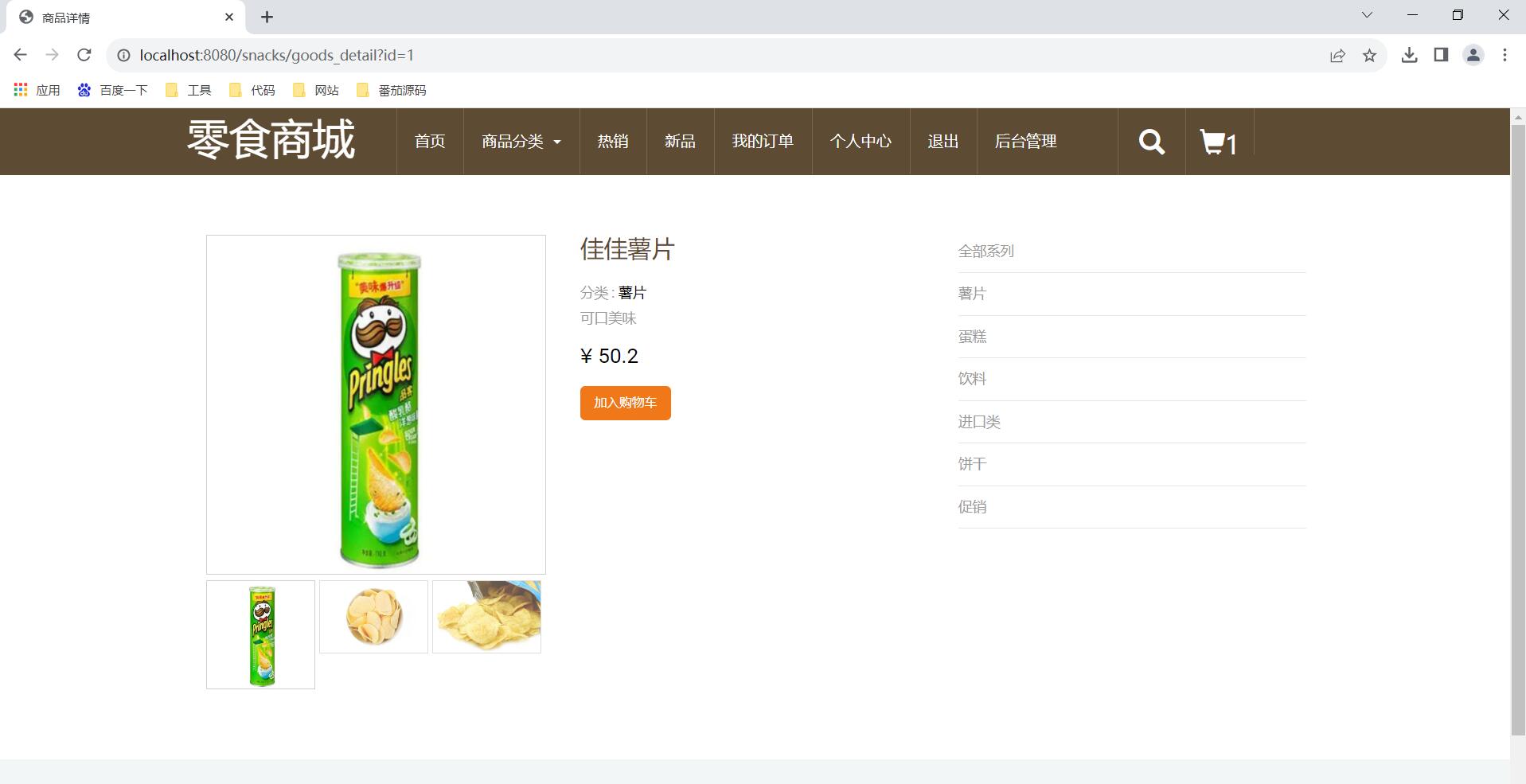The width and height of the screenshot is (1526, 784).
Task: Open the 工具 bookmark folder
Action: click(188, 90)
